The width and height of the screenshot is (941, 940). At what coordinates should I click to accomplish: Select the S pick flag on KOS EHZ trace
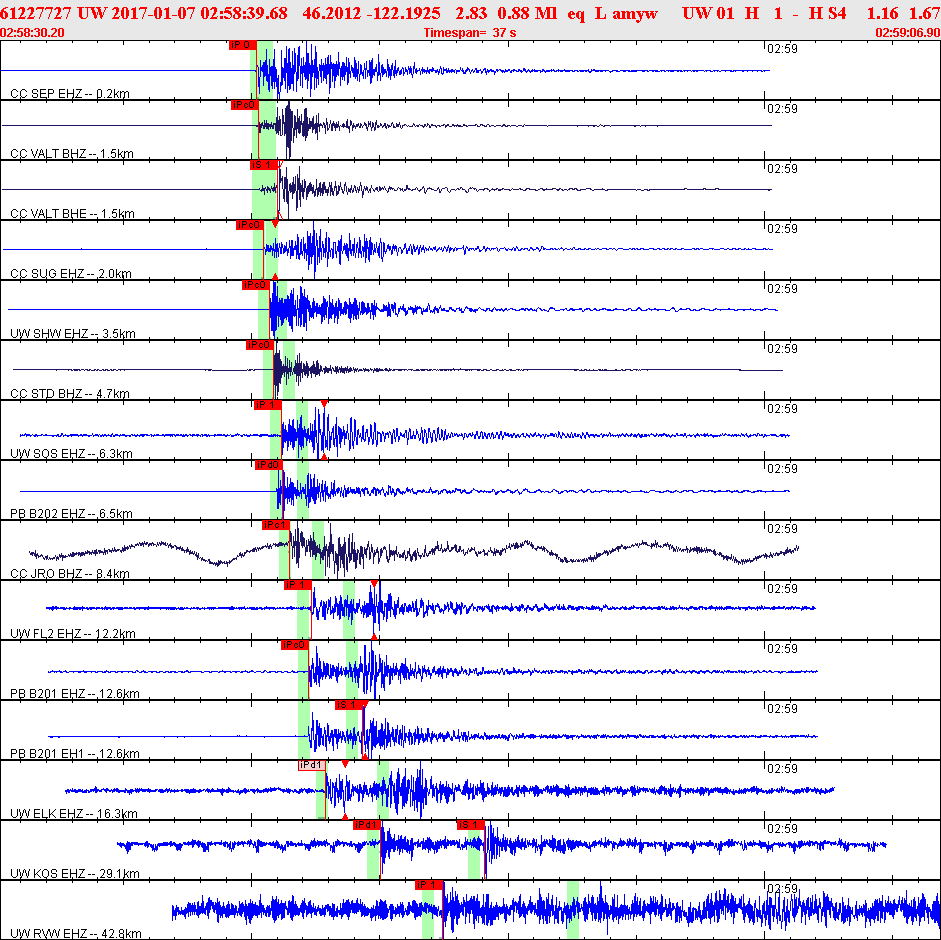point(470,825)
